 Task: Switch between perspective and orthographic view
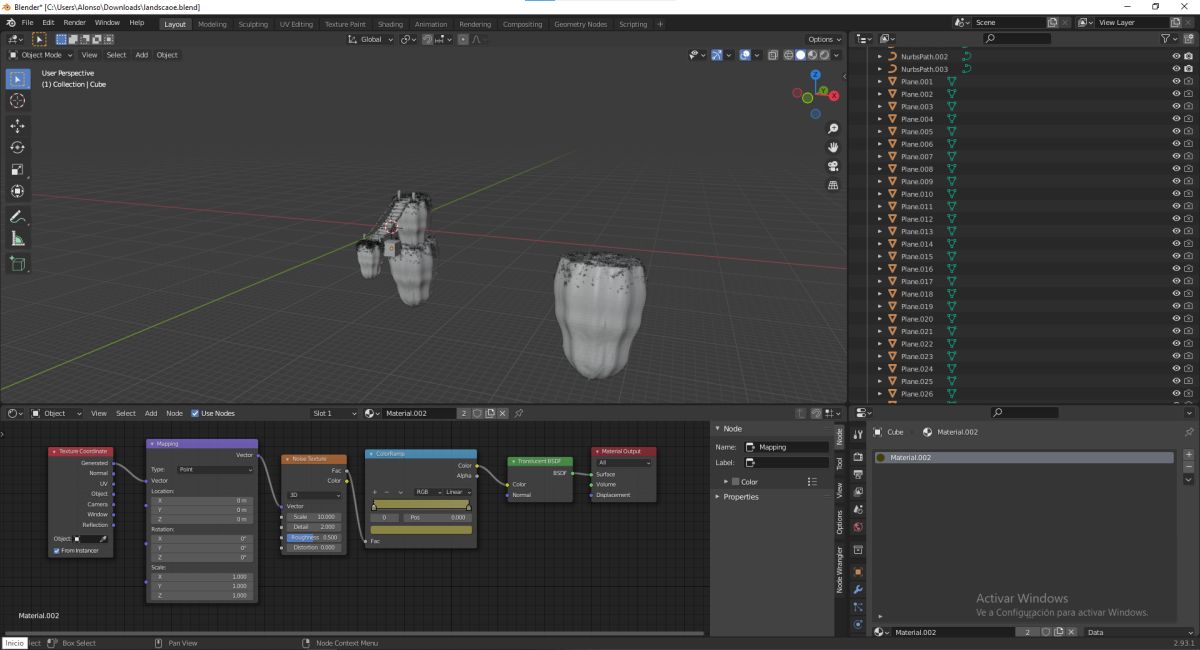click(x=833, y=185)
